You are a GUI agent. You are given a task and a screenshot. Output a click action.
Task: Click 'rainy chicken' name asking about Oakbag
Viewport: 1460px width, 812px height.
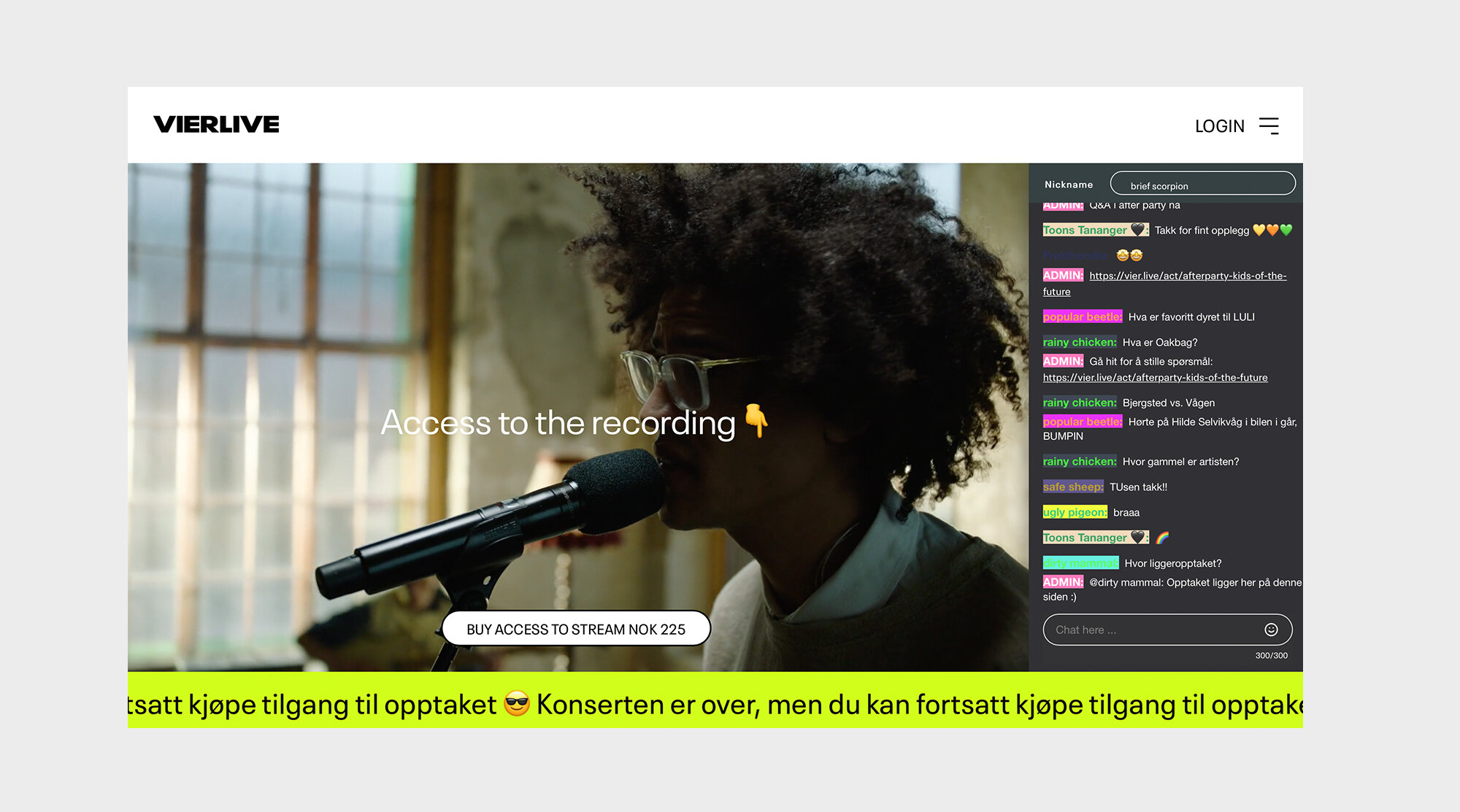(1079, 342)
